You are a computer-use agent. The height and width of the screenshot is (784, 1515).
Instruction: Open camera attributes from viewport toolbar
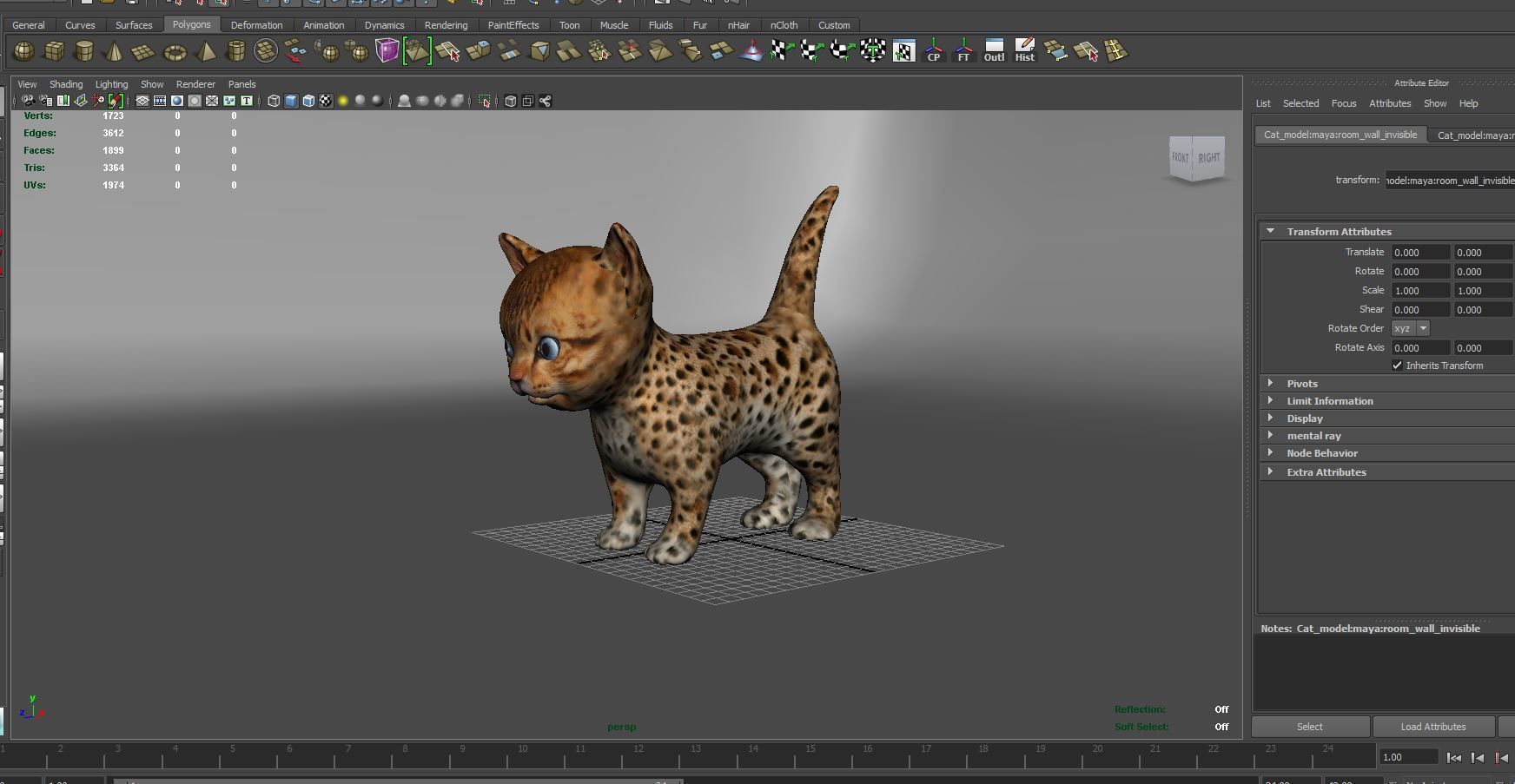[46, 101]
